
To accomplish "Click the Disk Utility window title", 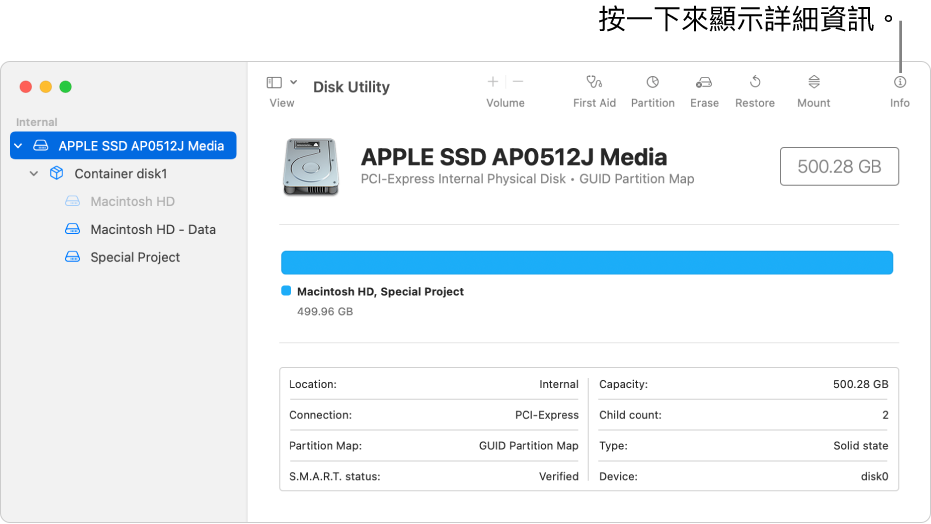I will pyautogui.click(x=352, y=87).
